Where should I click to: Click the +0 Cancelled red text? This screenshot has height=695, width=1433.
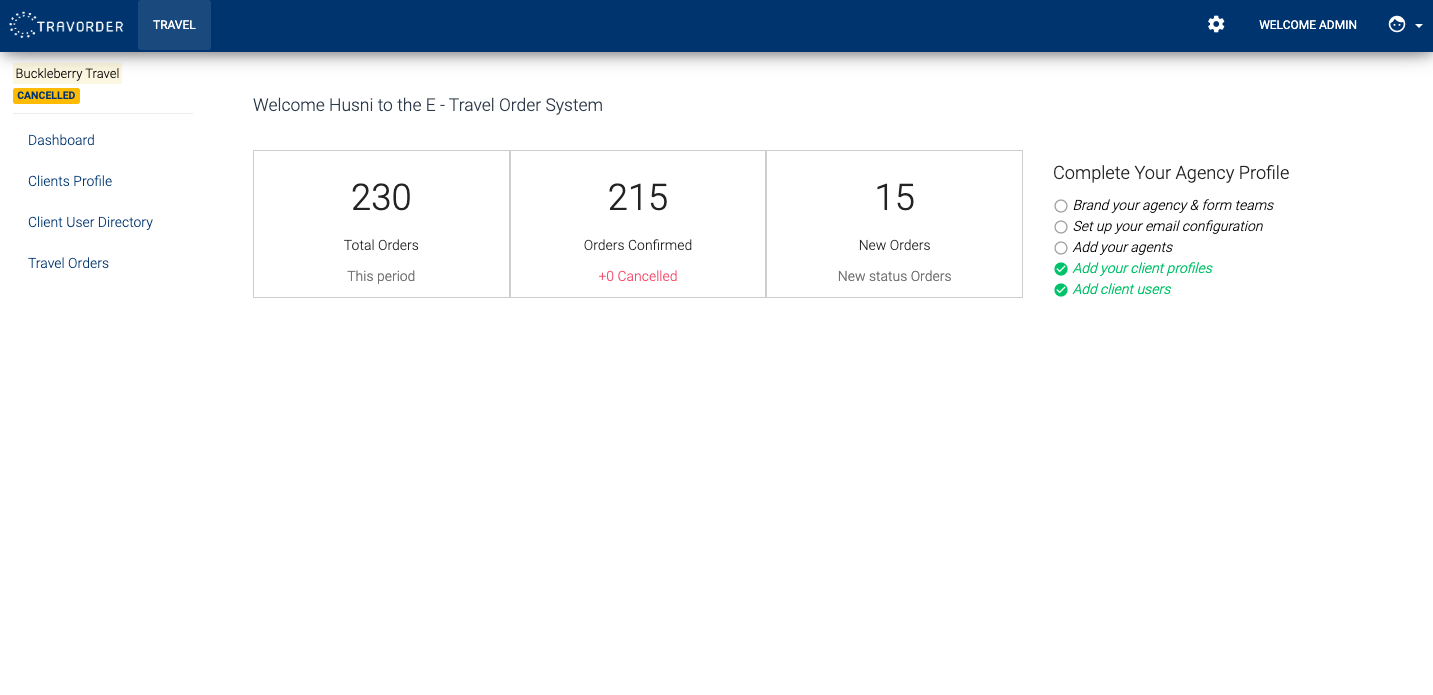[637, 276]
